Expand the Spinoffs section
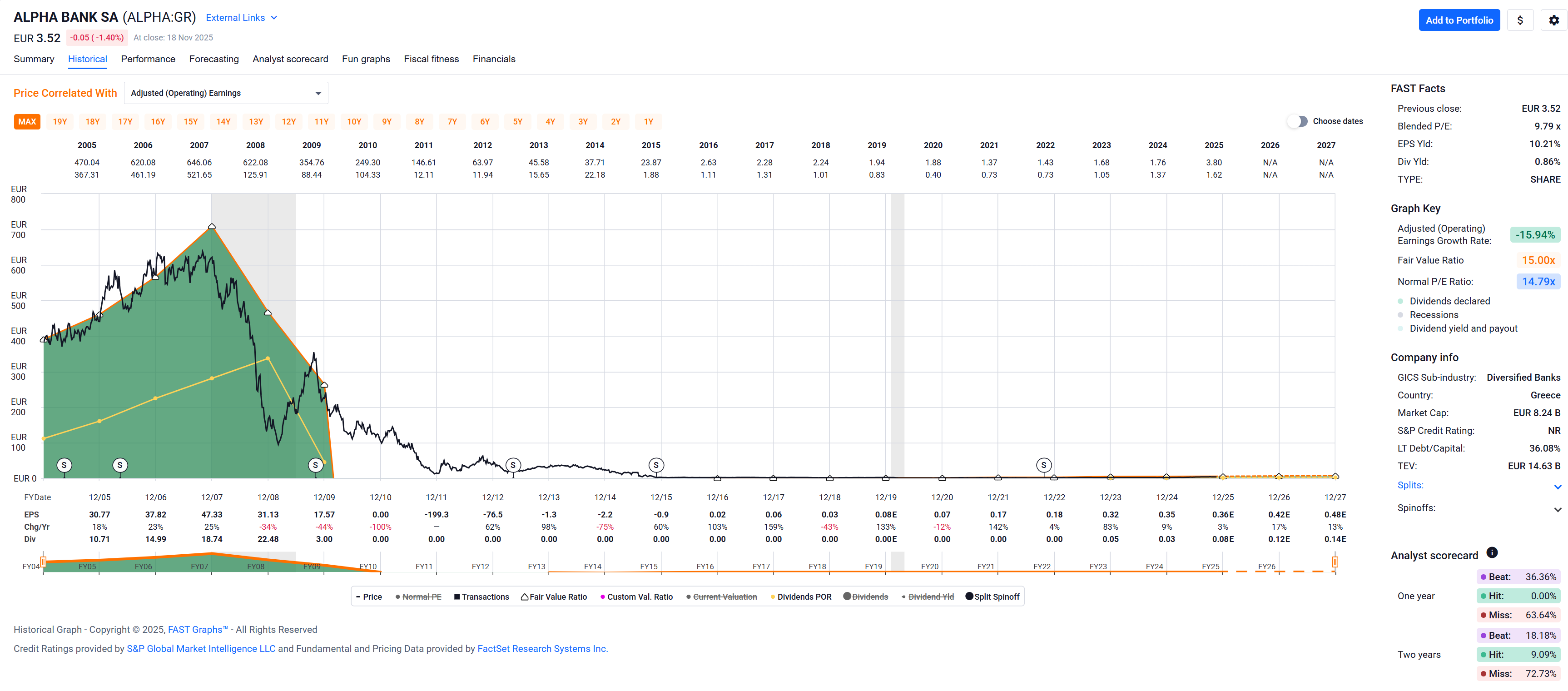Viewport: 1568px width, 691px height. coord(1557,509)
